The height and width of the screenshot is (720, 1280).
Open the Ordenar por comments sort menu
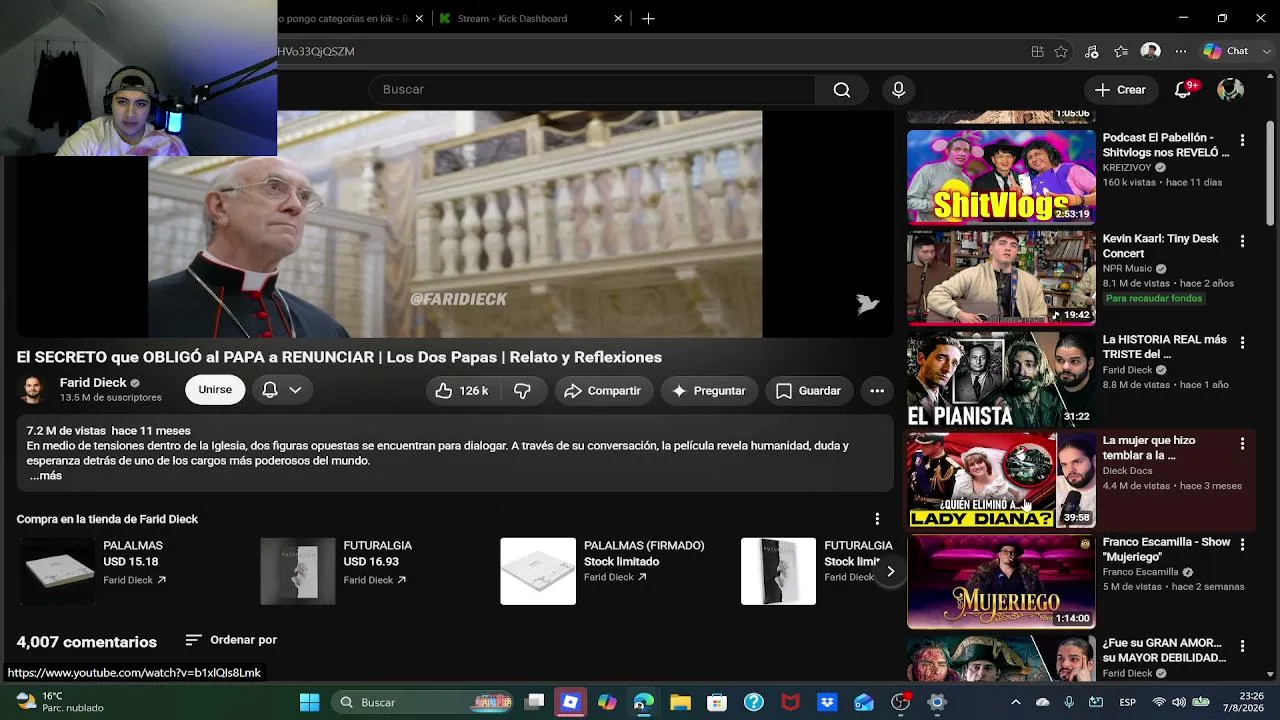tap(231, 640)
